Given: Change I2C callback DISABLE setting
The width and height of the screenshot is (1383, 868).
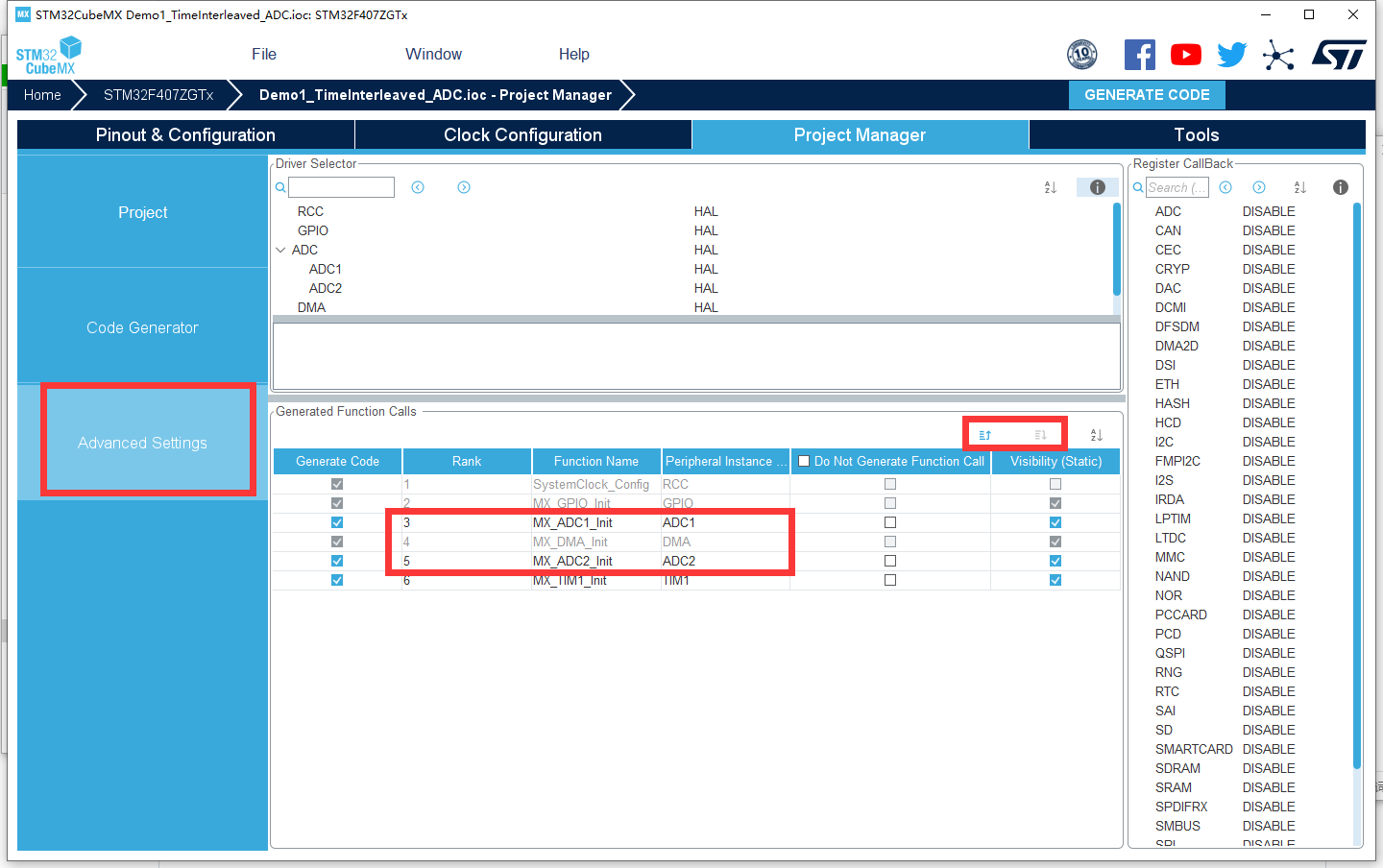Looking at the screenshot, I should (x=1269, y=442).
